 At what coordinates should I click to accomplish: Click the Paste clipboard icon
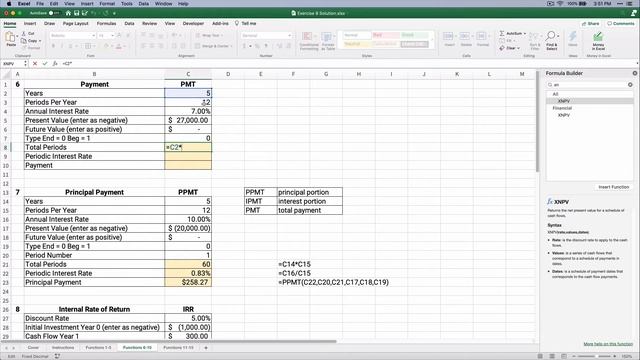click(x=10, y=38)
